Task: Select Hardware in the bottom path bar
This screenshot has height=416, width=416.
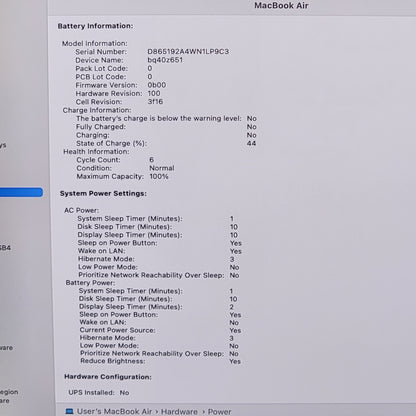Action: [179, 412]
